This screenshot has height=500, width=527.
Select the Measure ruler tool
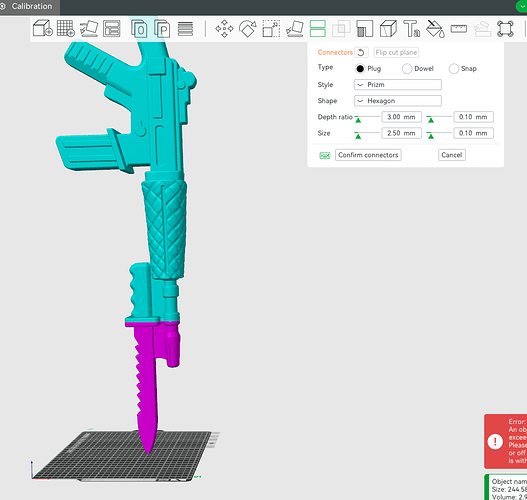(x=459, y=29)
